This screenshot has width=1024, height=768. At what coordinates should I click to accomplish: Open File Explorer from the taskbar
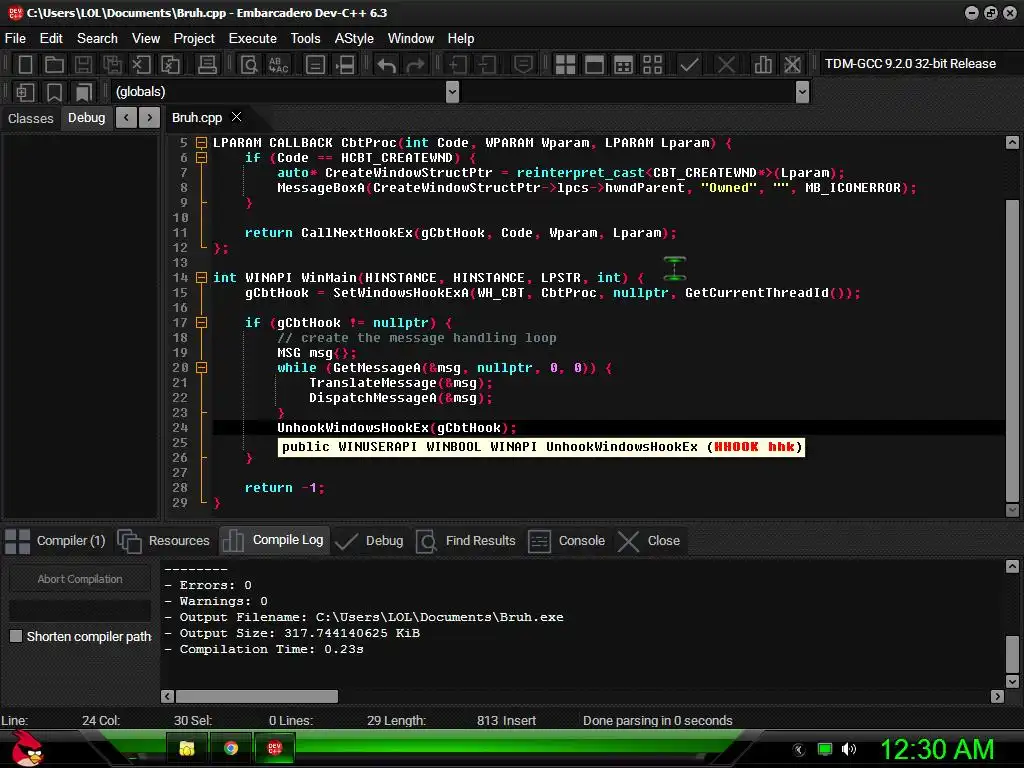pyautogui.click(x=187, y=748)
